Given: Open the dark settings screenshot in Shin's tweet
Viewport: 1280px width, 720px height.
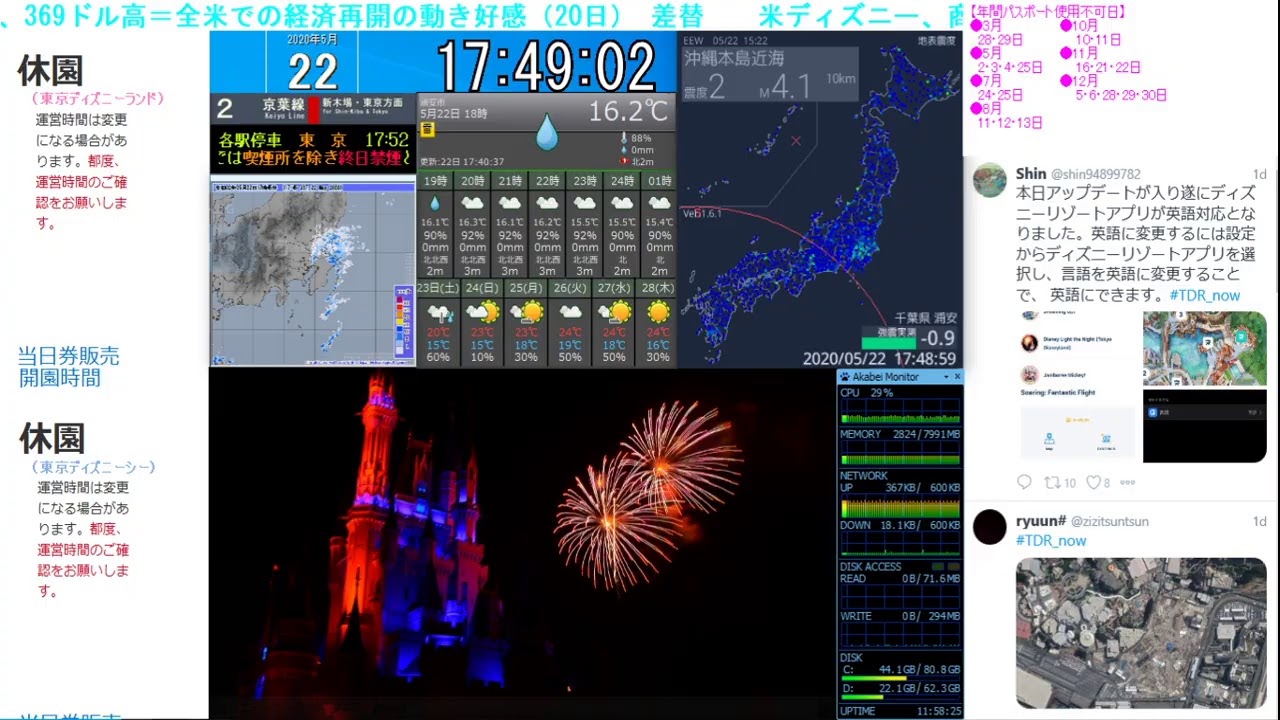Looking at the screenshot, I should tap(1205, 426).
